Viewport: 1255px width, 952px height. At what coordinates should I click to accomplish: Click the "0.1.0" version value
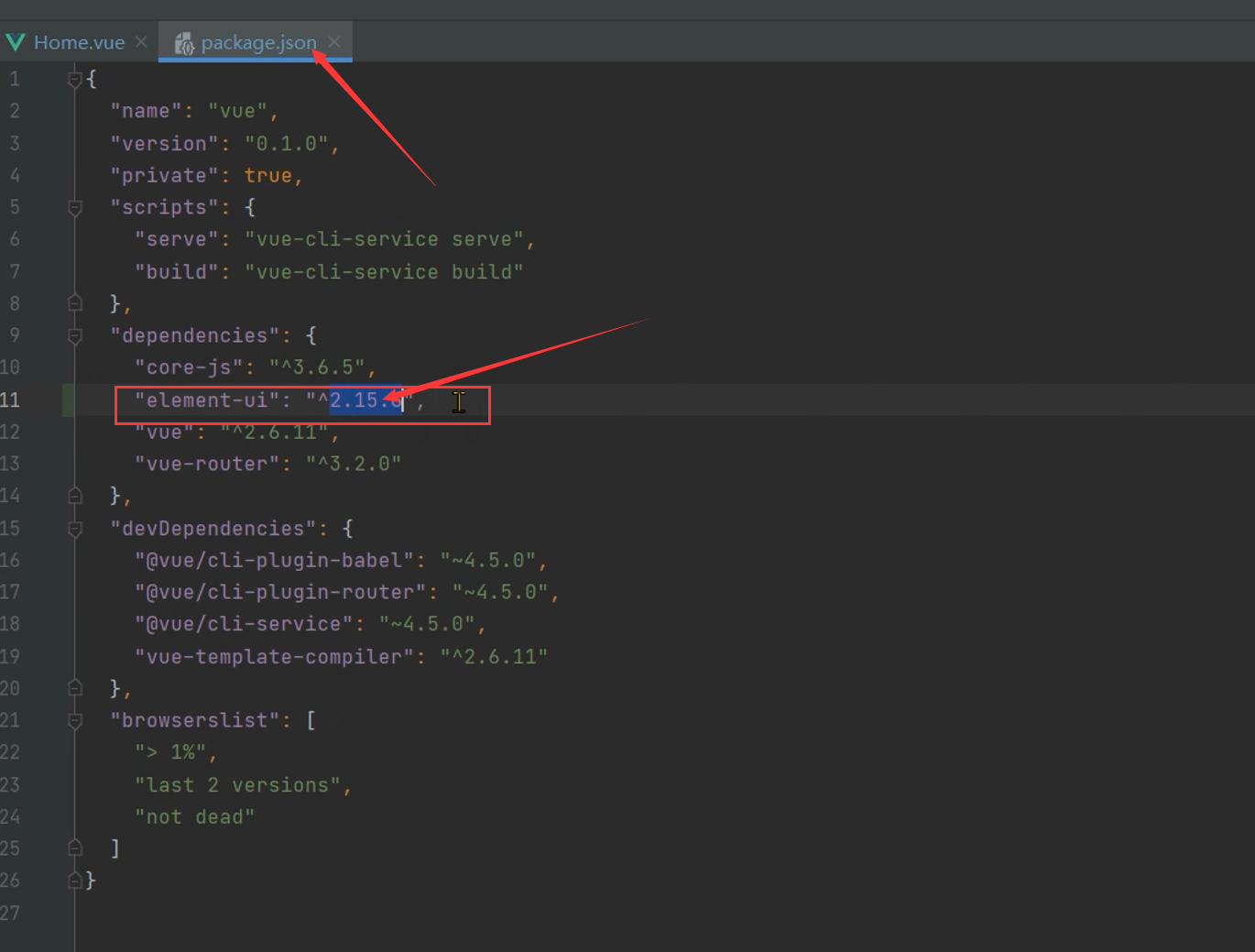tap(286, 144)
